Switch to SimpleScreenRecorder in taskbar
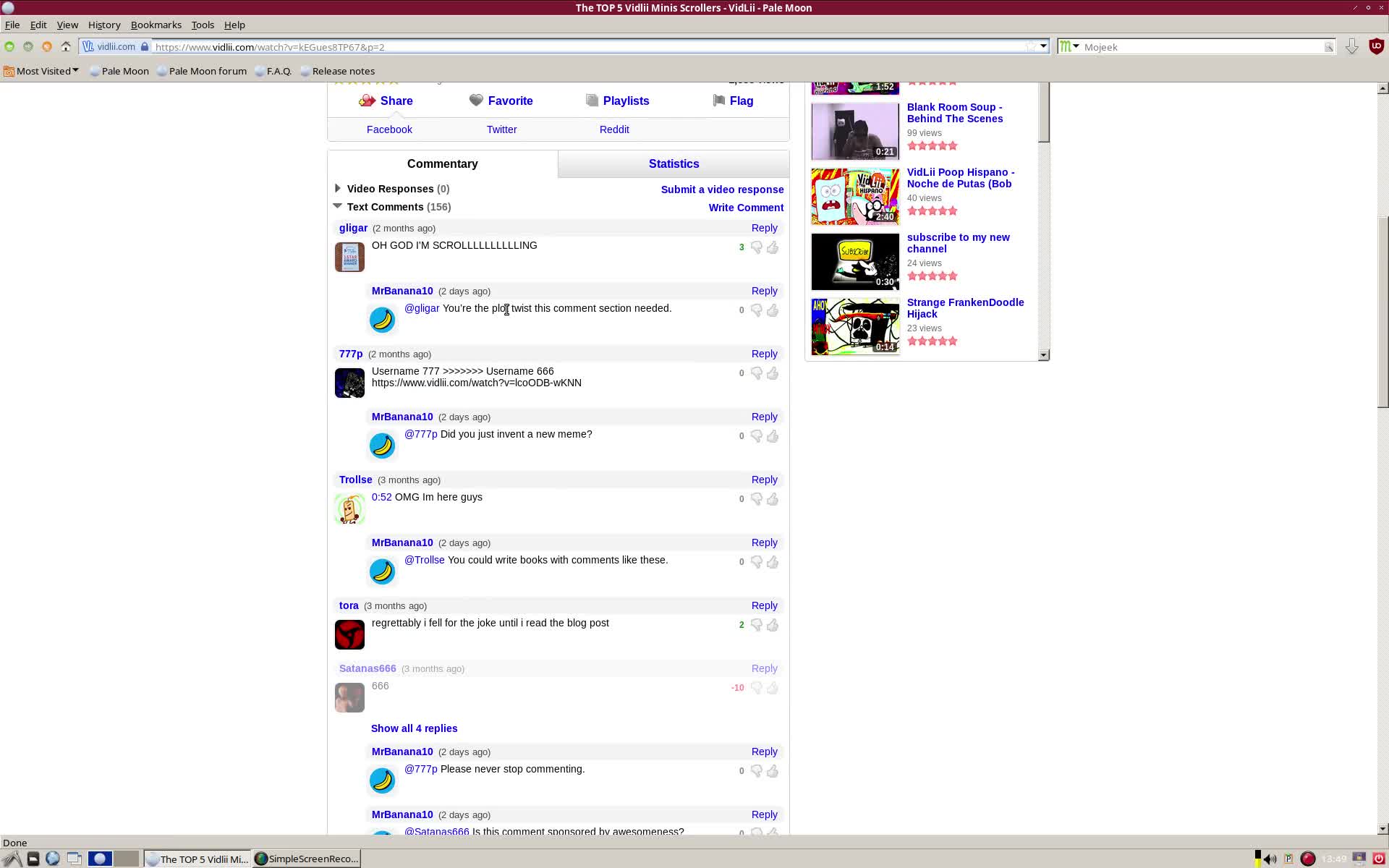This screenshot has height=868, width=1389. click(307, 859)
